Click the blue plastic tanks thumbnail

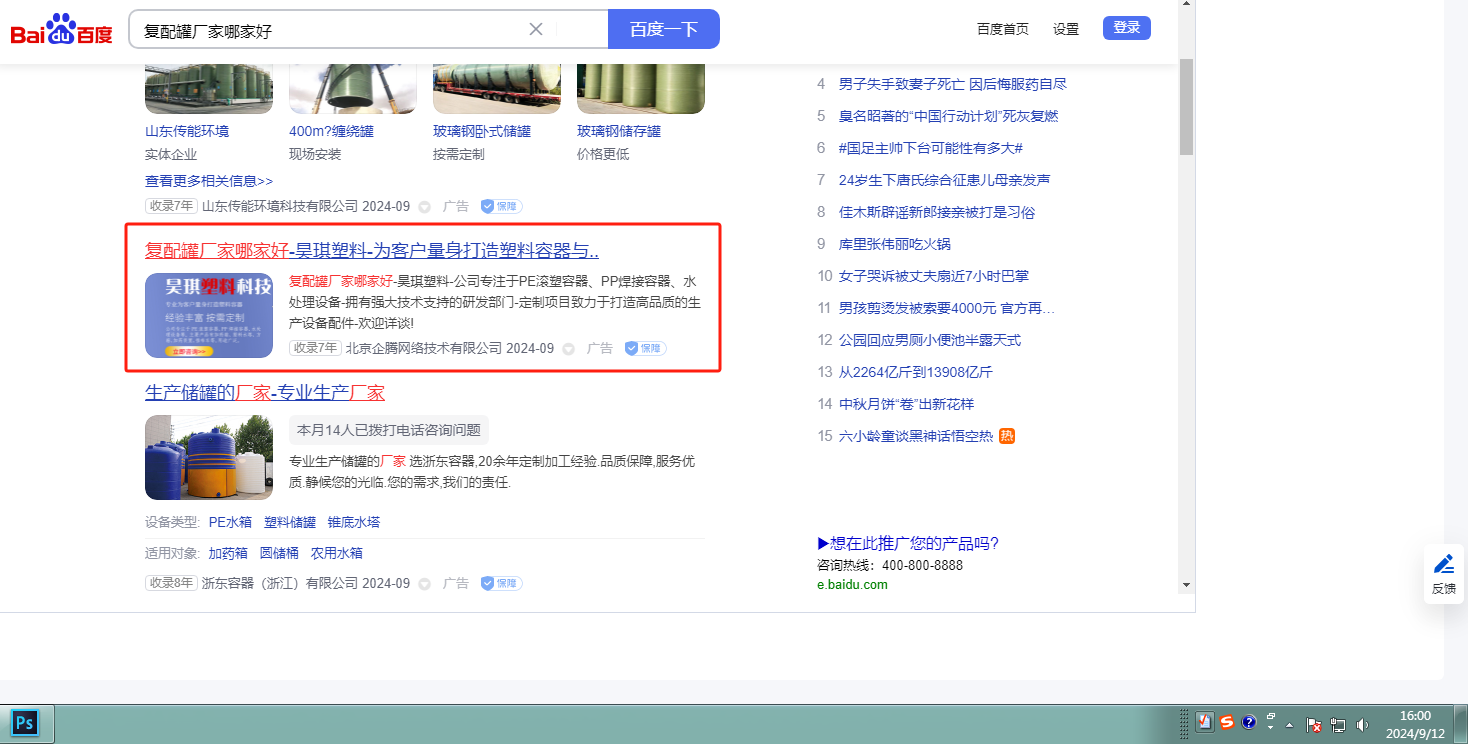coord(209,457)
